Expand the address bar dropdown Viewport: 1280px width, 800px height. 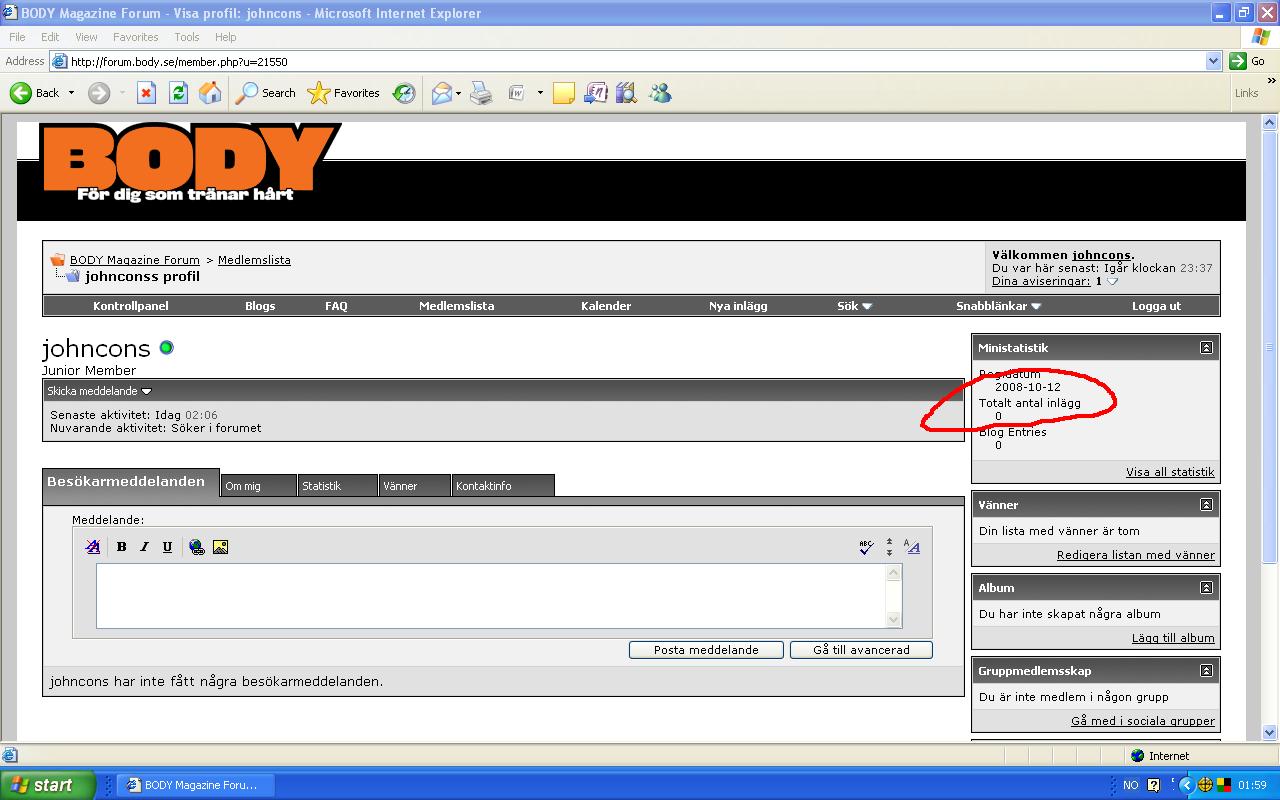(1213, 61)
